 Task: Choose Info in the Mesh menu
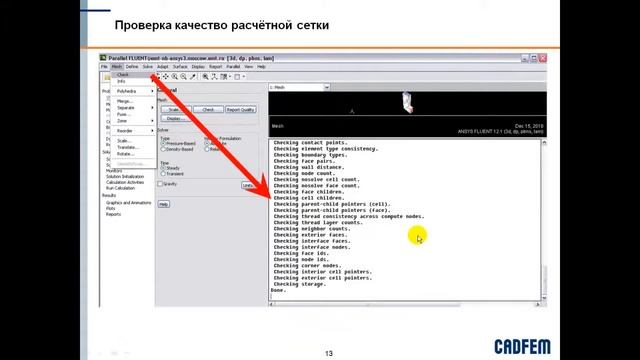(133, 82)
